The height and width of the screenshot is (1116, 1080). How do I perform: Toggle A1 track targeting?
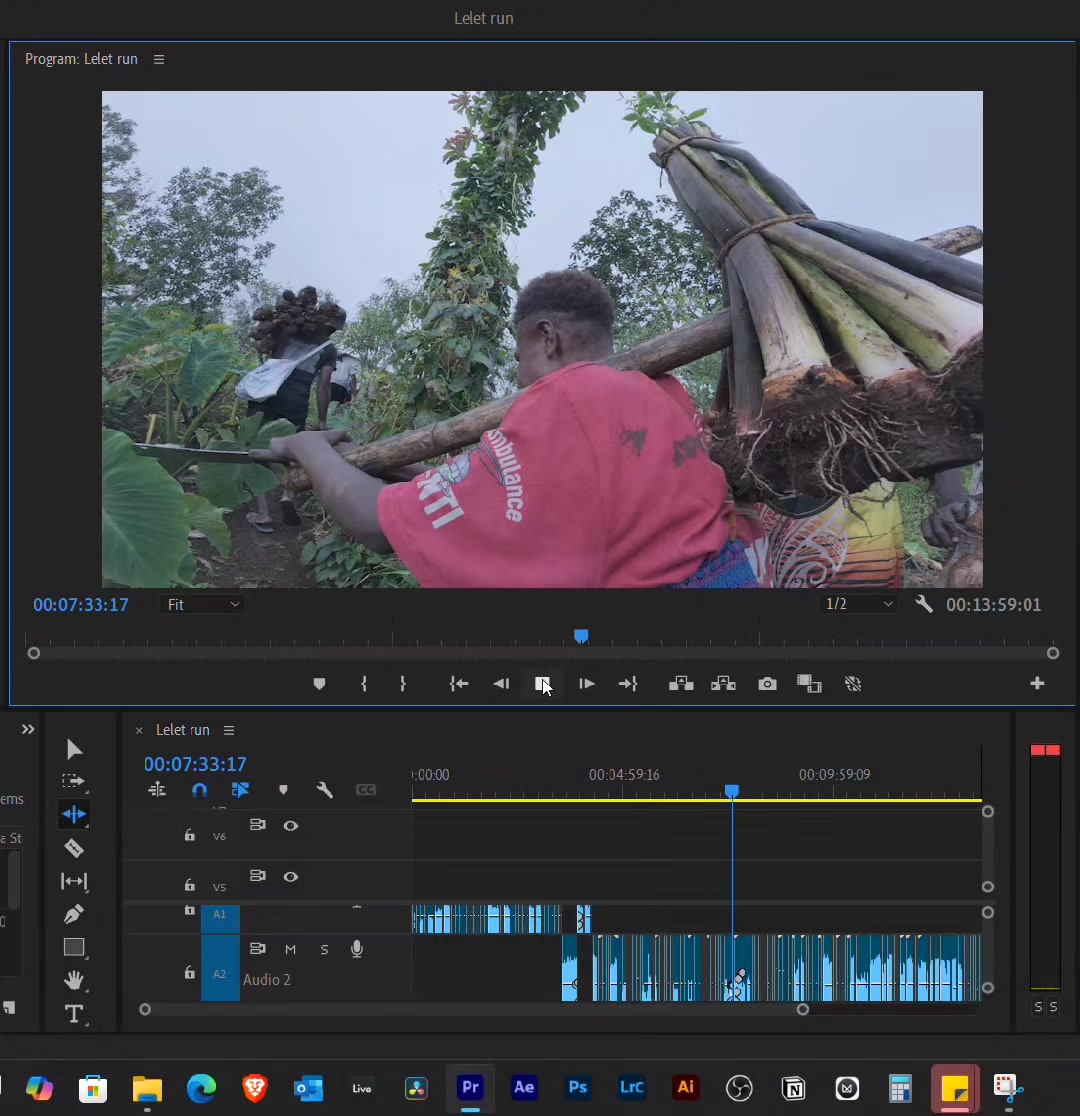(220, 916)
